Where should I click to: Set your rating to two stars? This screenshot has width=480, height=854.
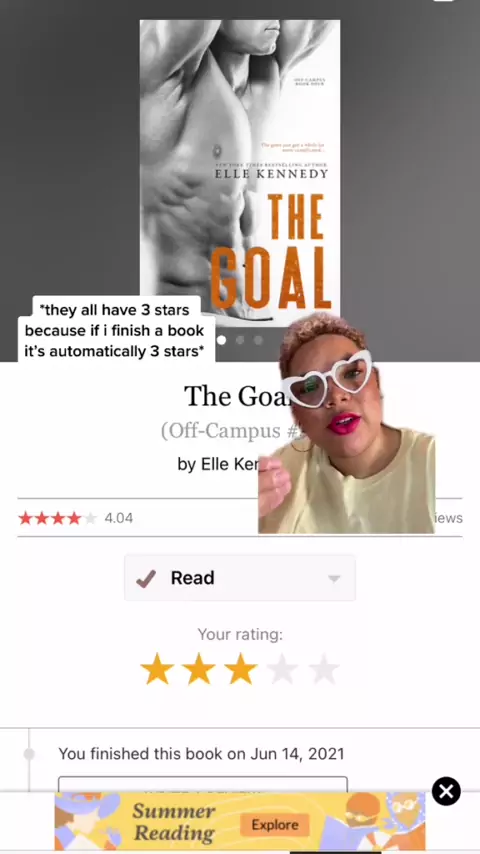click(x=198, y=669)
